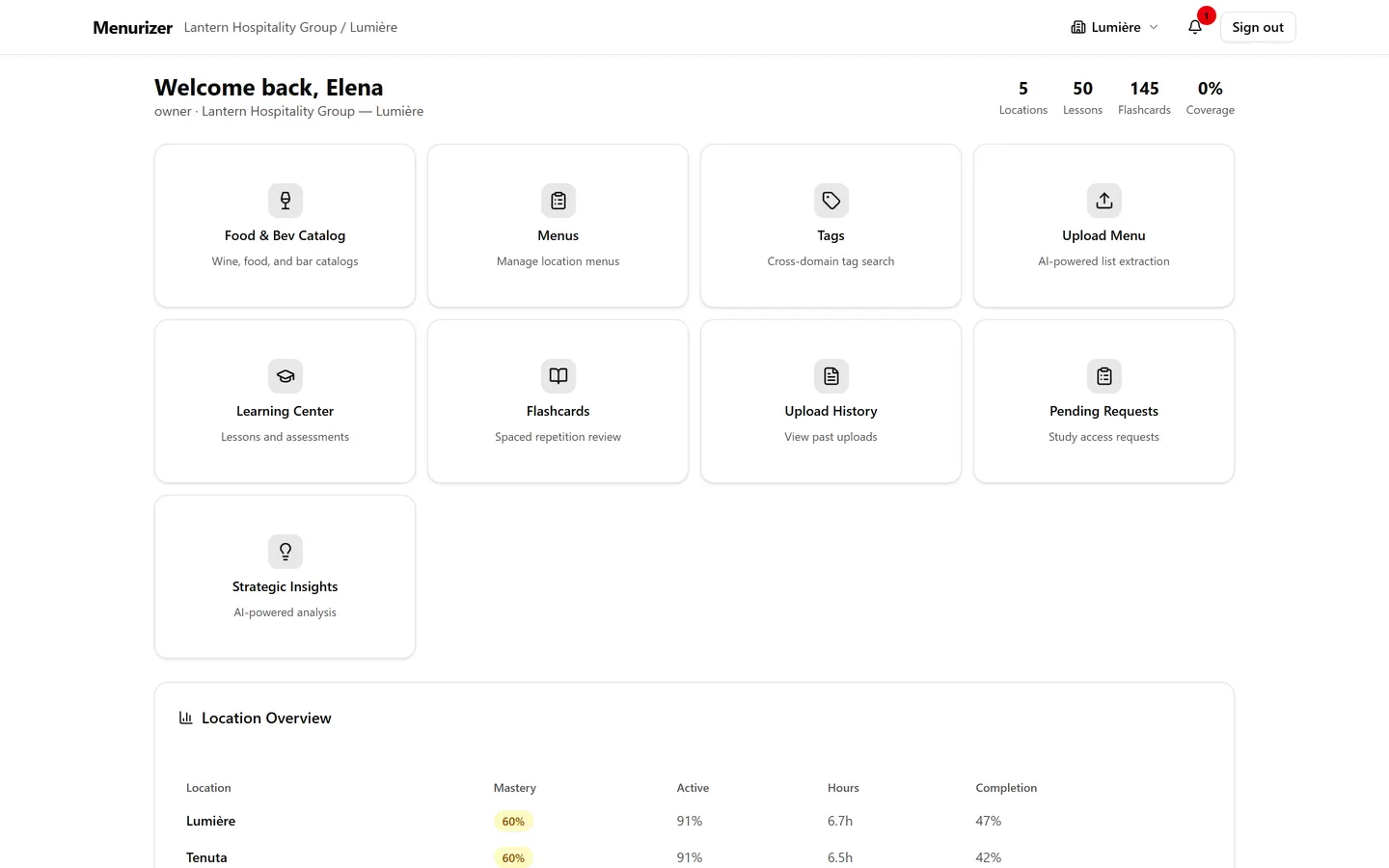Click the 5 Locations stat
1389x868 pixels.
point(1023,97)
